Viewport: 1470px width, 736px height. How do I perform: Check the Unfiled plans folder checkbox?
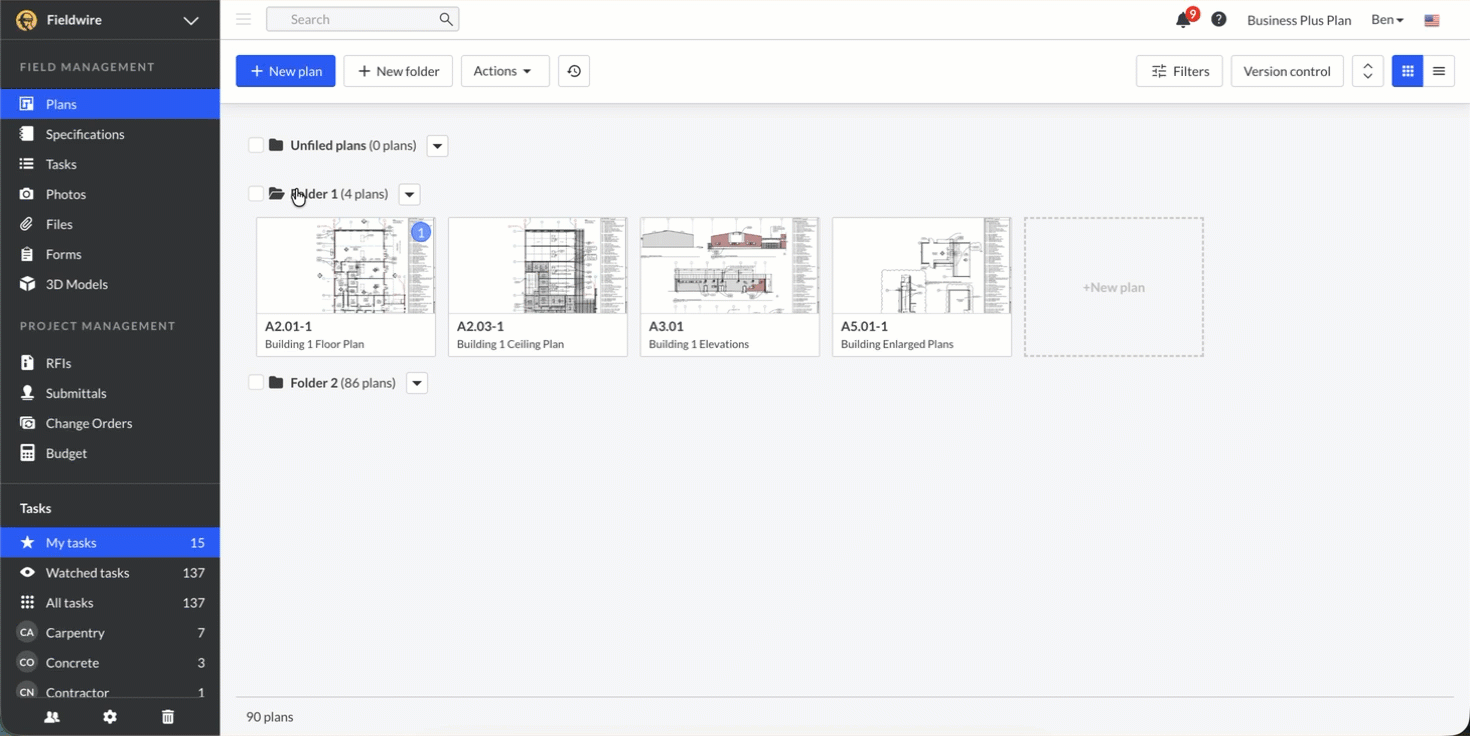point(256,146)
